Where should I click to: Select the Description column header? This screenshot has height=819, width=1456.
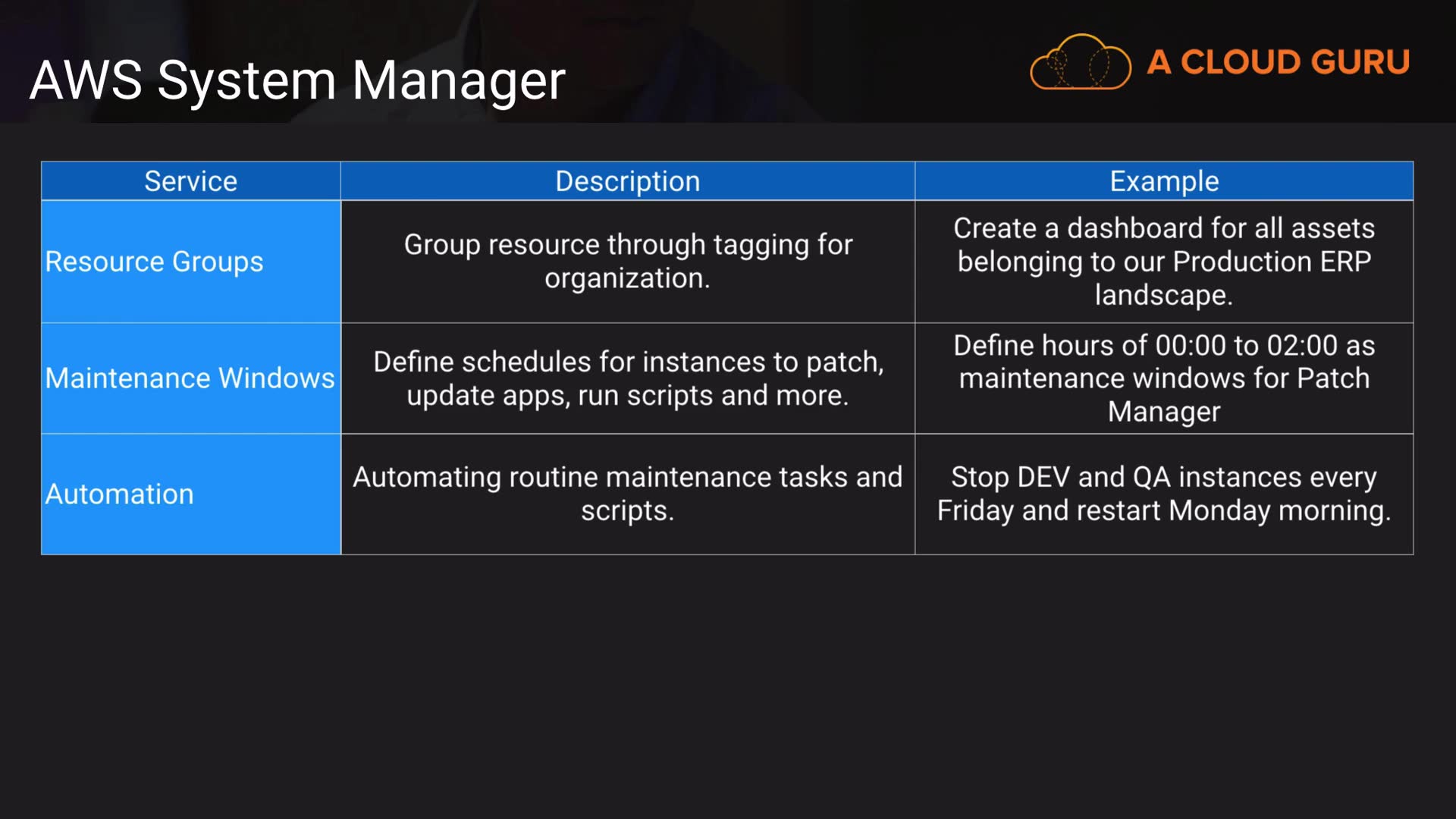pyautogui.click(x=627, y=181)
